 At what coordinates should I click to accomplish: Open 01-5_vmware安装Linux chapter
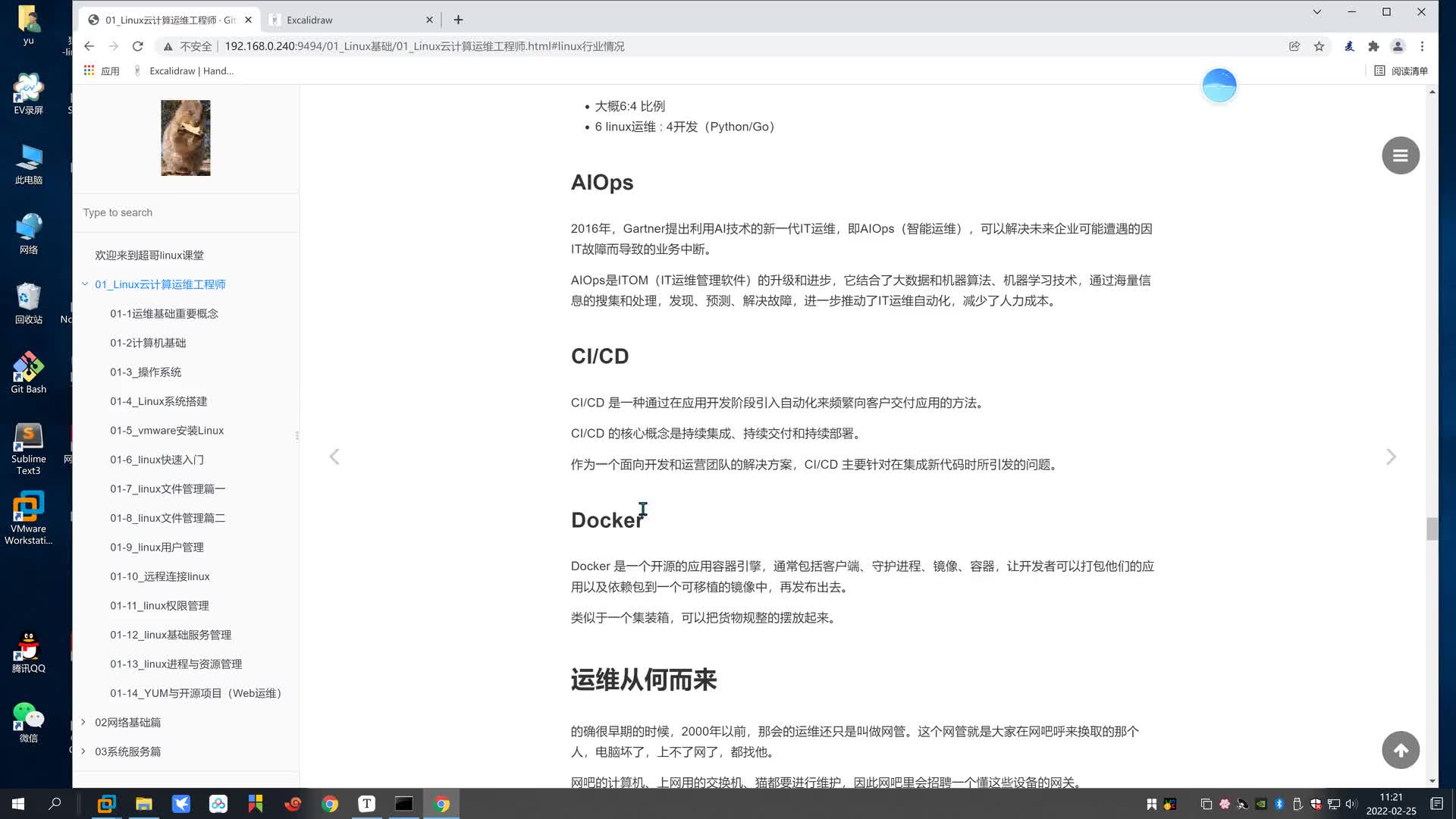coord(167,430)
